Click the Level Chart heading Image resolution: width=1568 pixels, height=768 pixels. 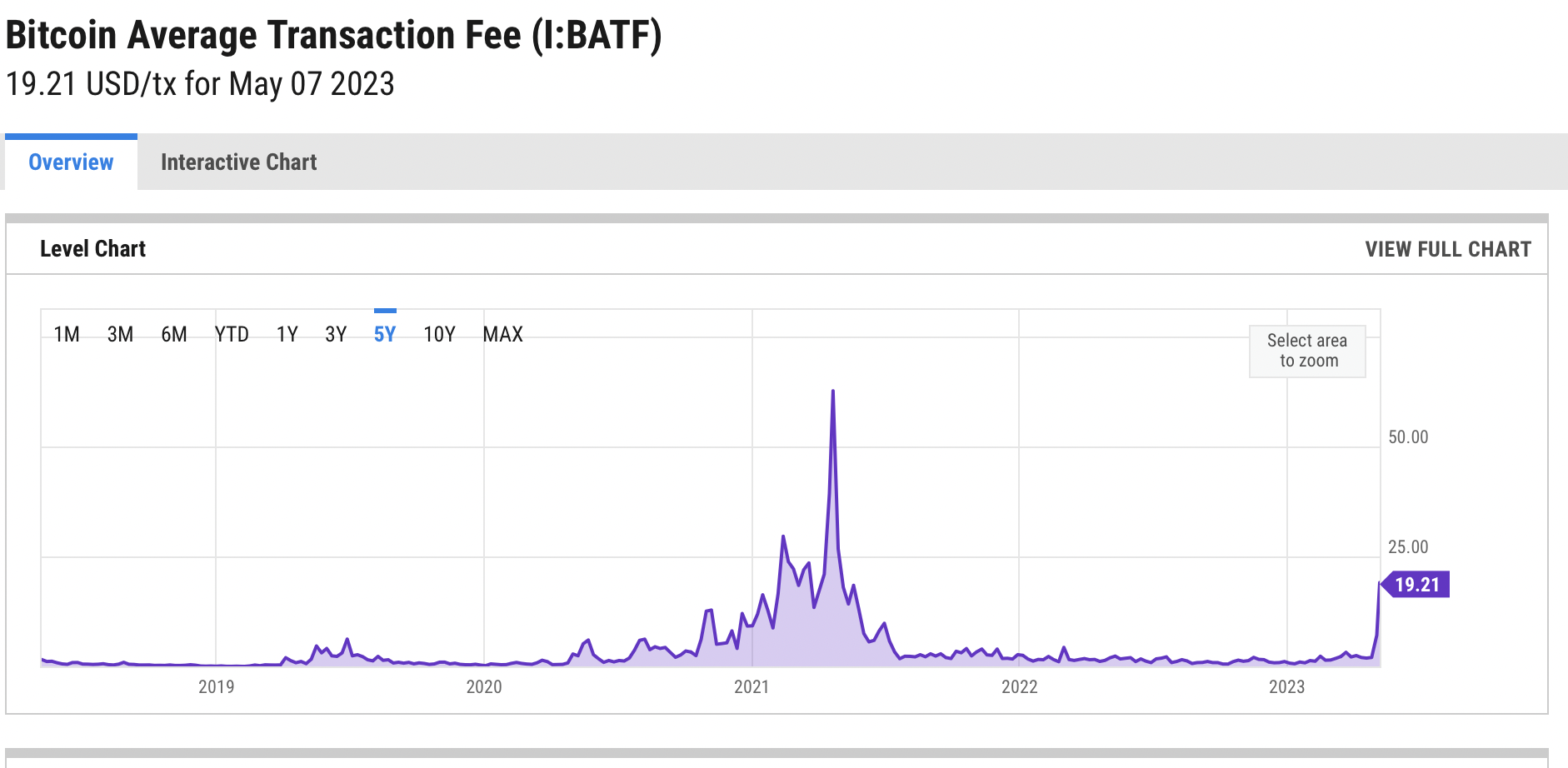tap(92, 249)
